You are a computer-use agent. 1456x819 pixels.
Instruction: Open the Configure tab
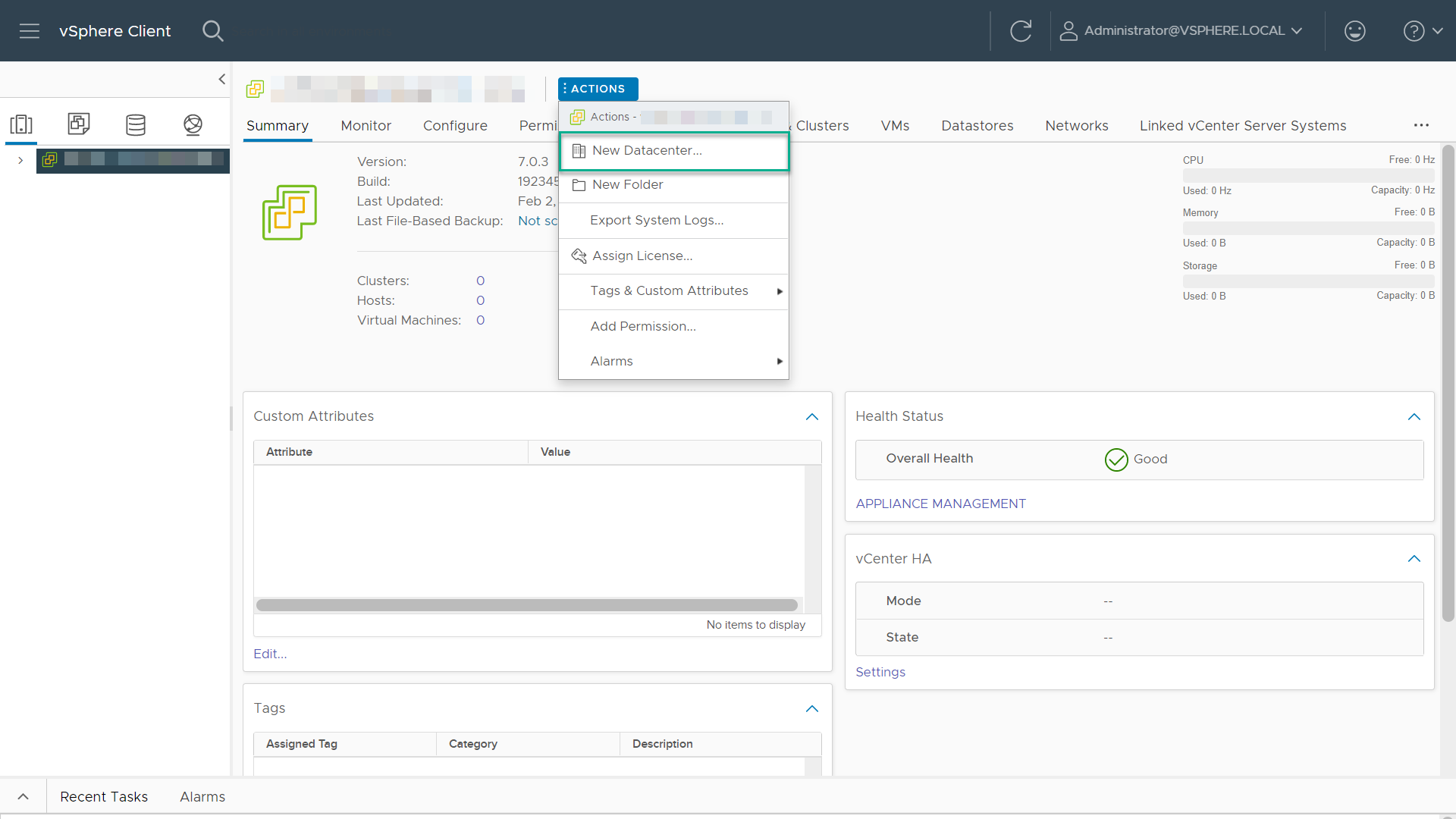[455, 126]
